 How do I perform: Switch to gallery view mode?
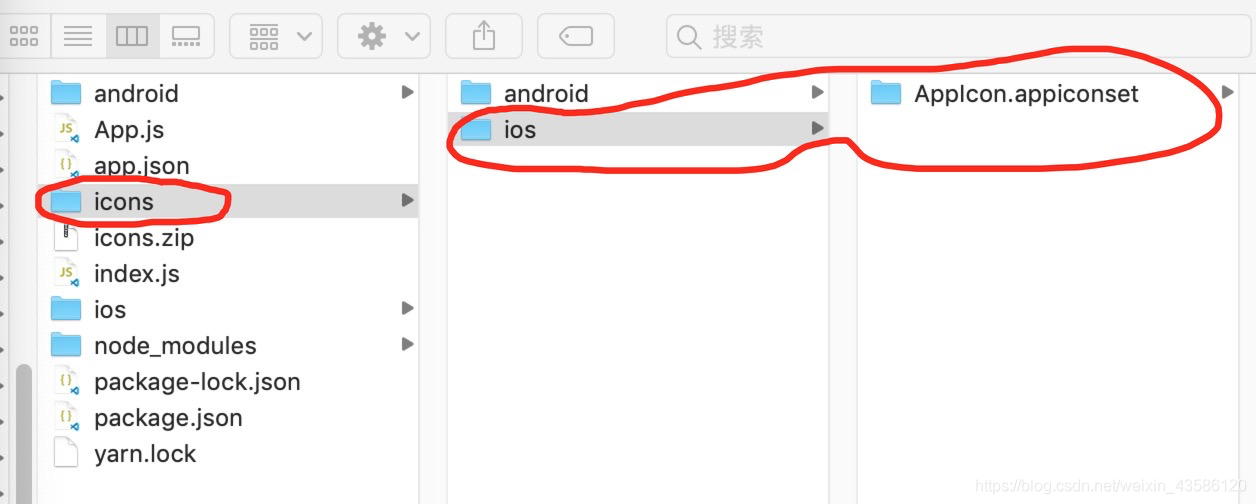(186, 37)
